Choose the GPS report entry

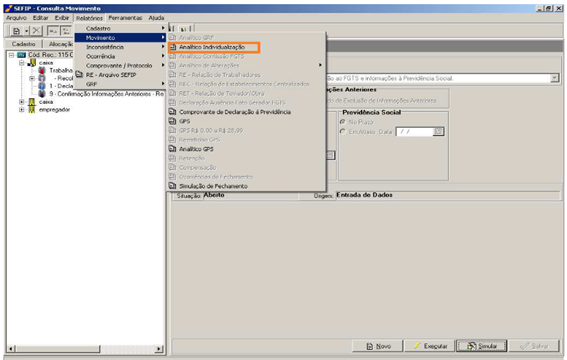coord(184,121)
